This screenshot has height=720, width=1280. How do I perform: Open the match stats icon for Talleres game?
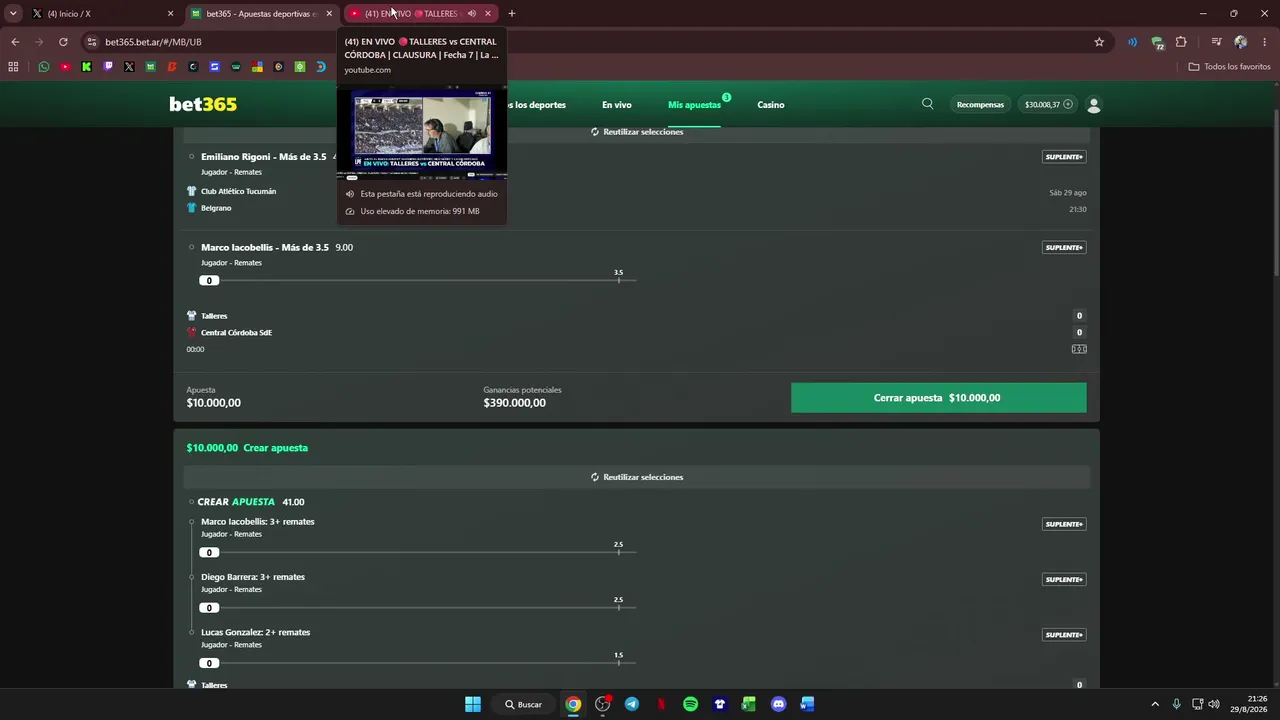coord(1079,349)
